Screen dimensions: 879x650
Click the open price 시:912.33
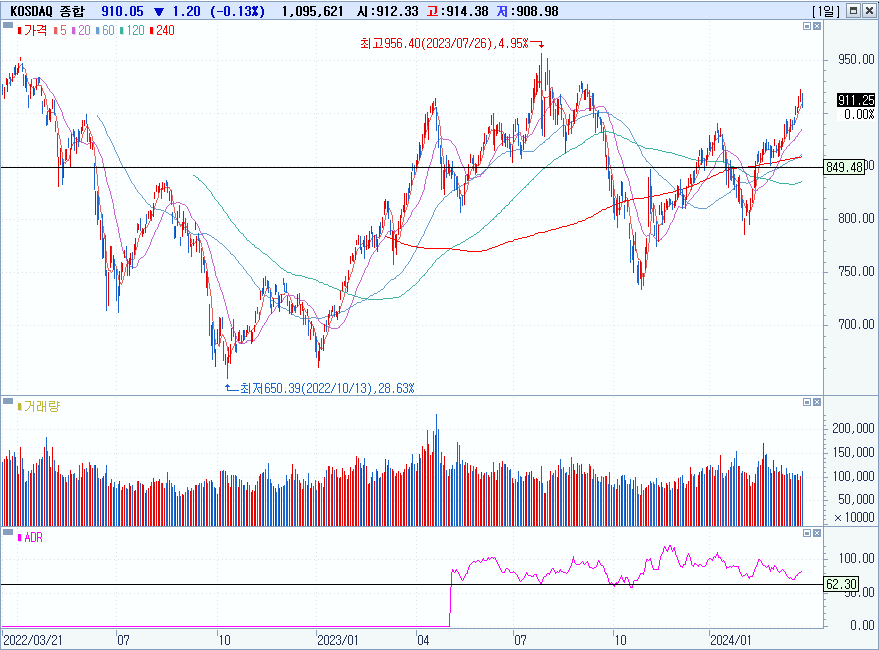point(387,11)
